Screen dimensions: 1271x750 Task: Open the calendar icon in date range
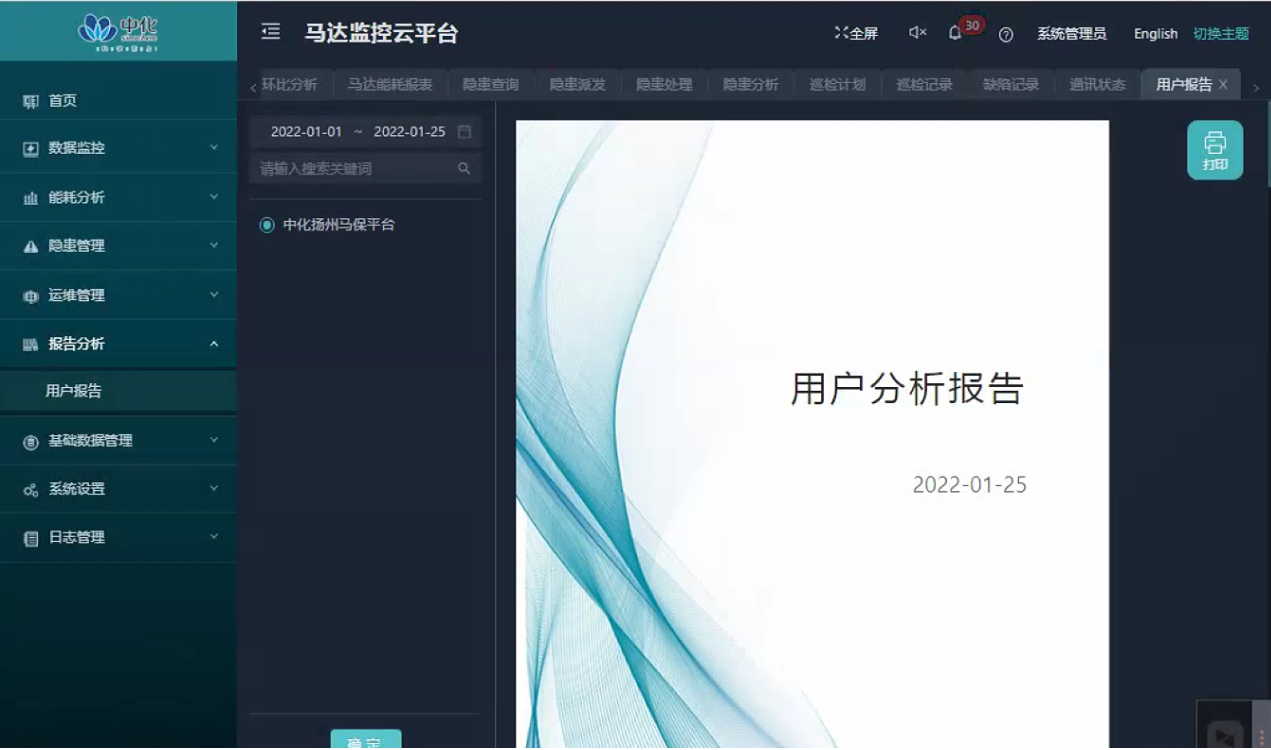[x=464, y=132]
